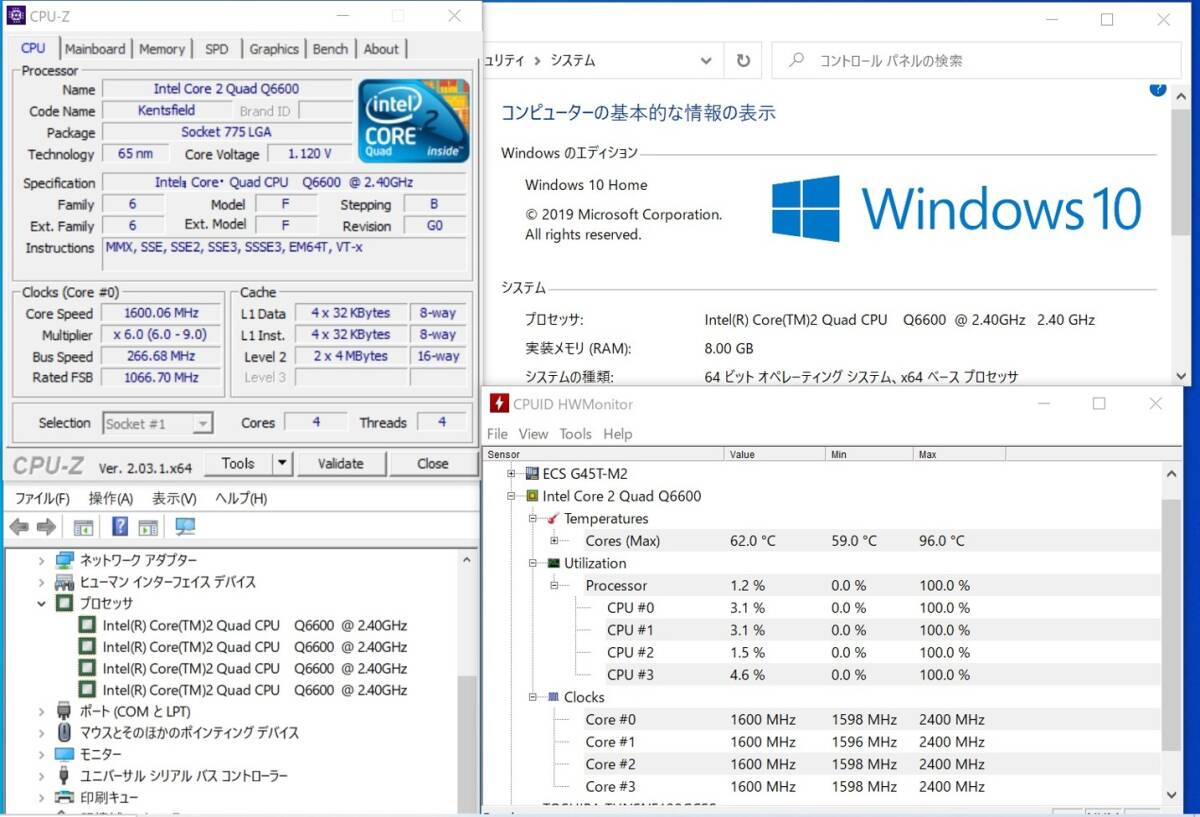Toggle the action pane icon in Device Manager toolbar

(x=148, y=527)
